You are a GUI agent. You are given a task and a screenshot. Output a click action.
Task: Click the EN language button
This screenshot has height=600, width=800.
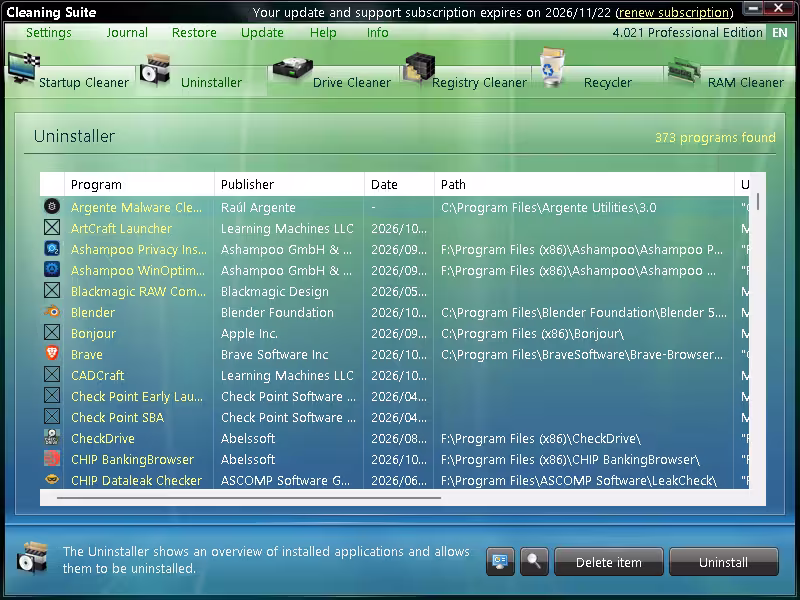(x=780, y=33)
